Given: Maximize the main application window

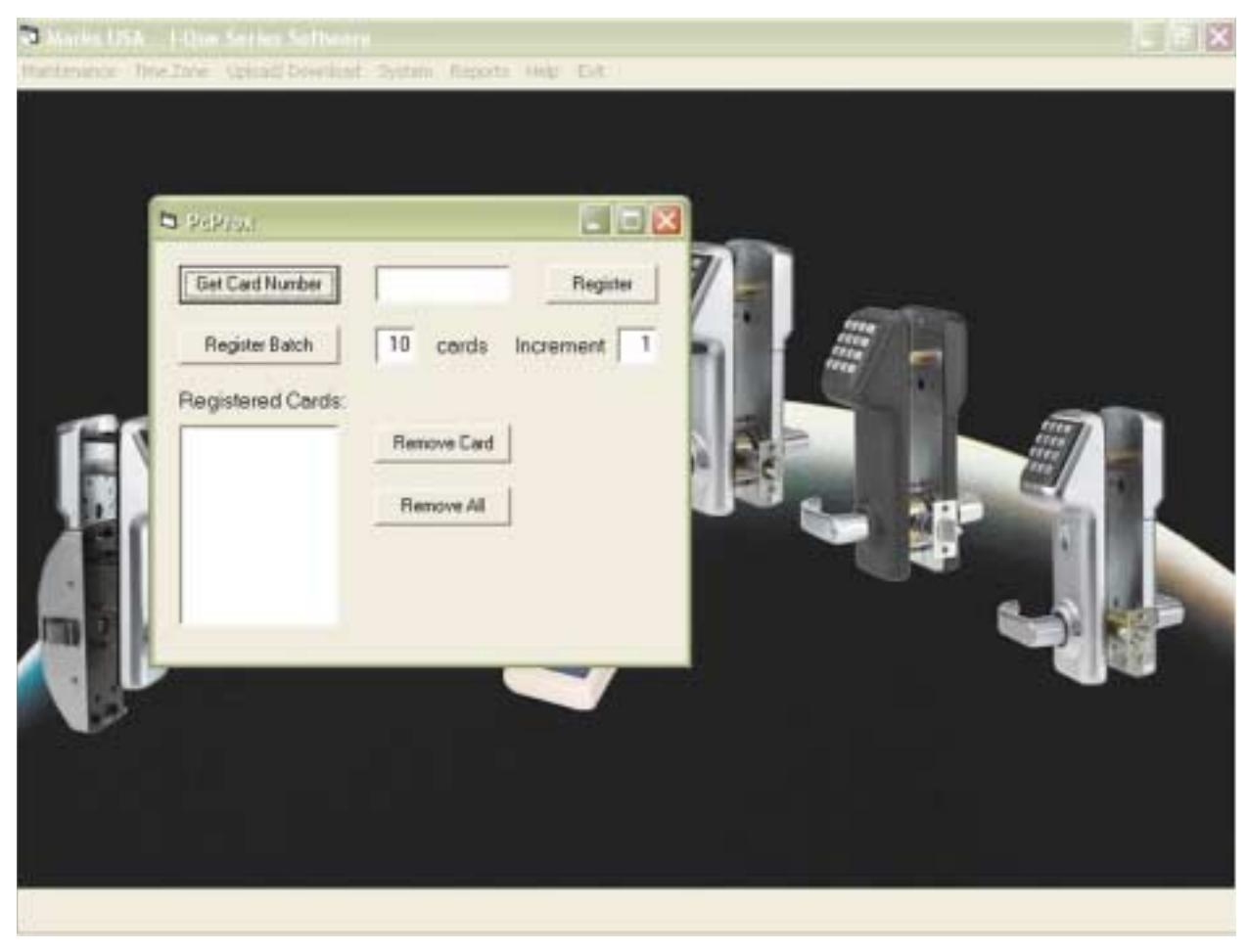Looking at the screenshot, I should point(1183,37).
